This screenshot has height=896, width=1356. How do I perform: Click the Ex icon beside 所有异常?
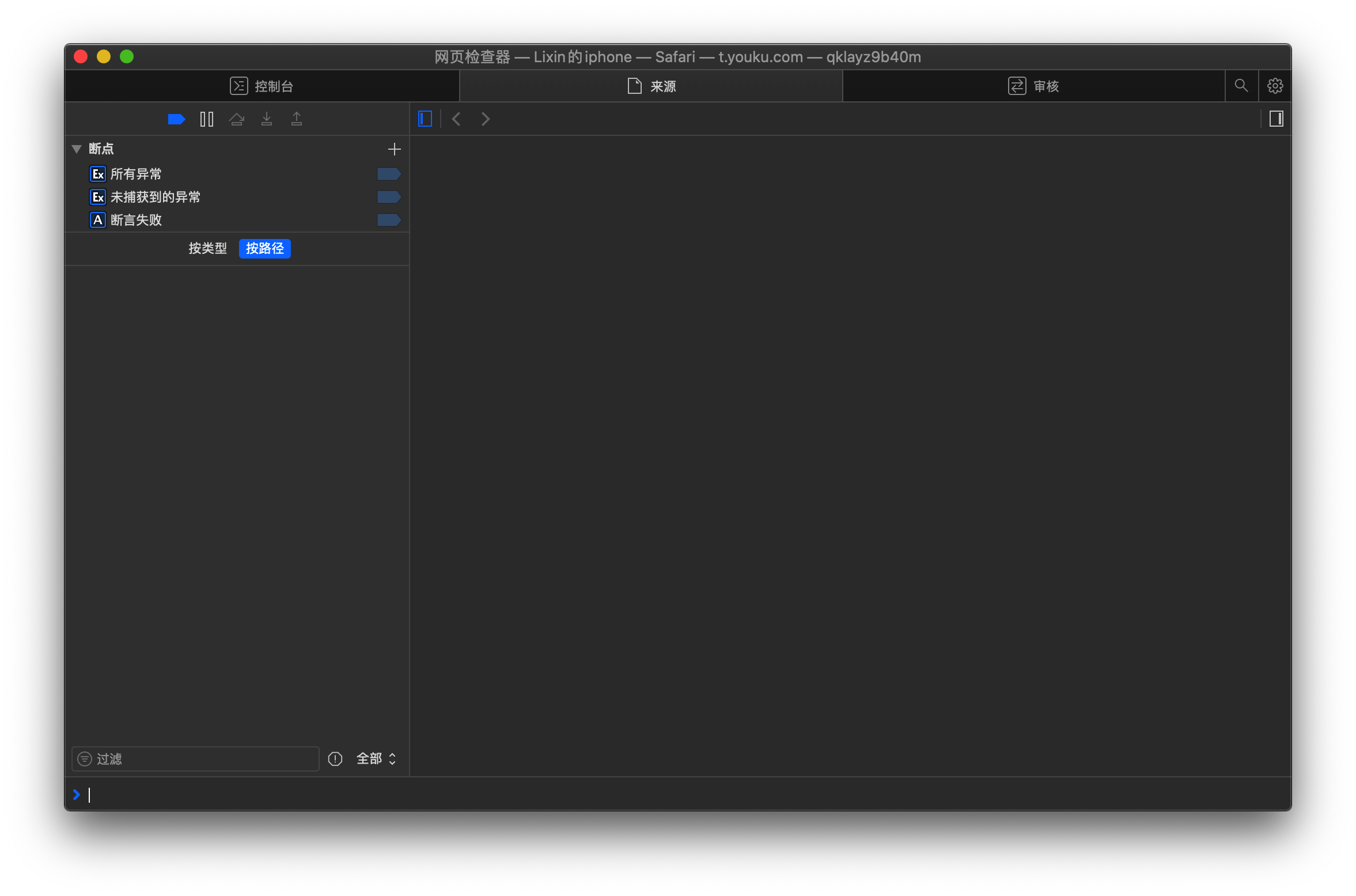pos(98,174)
